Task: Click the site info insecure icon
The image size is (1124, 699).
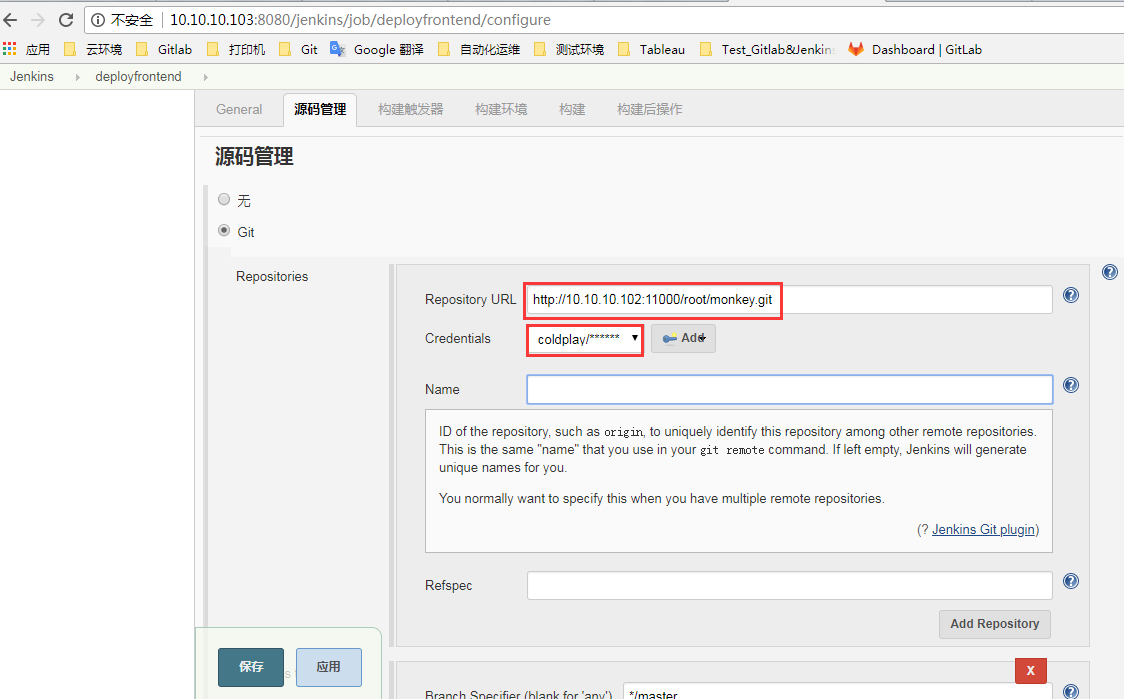Action: click(x=98, y=20)
